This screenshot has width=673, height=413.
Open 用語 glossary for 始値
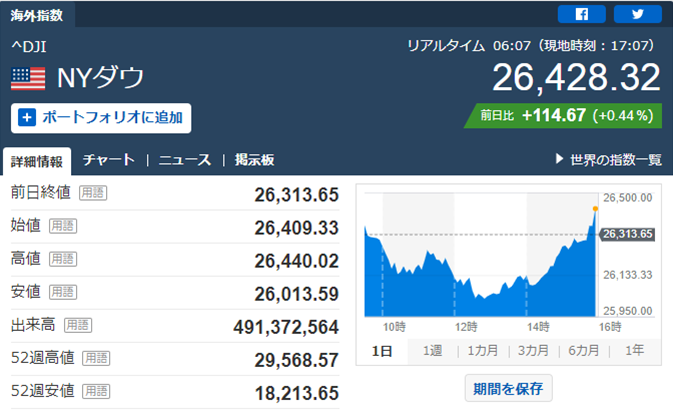click(x=63, y=226)
